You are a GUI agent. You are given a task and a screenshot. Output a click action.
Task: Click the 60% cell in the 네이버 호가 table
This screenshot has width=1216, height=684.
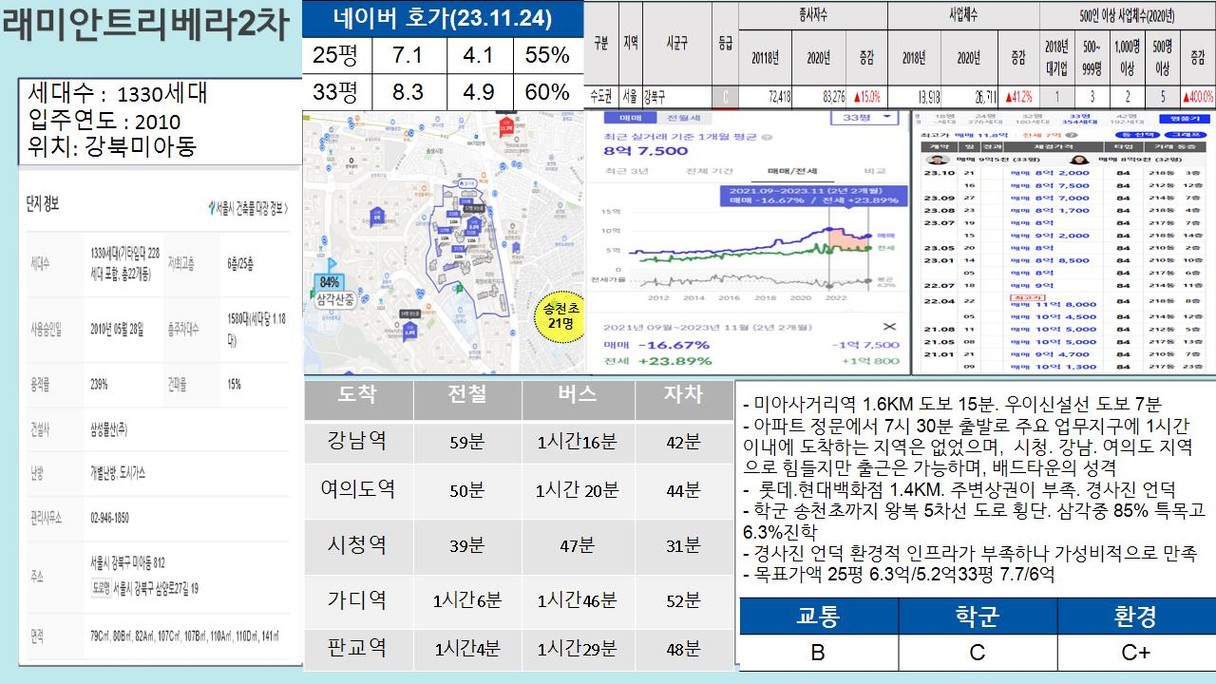[546, 92]
